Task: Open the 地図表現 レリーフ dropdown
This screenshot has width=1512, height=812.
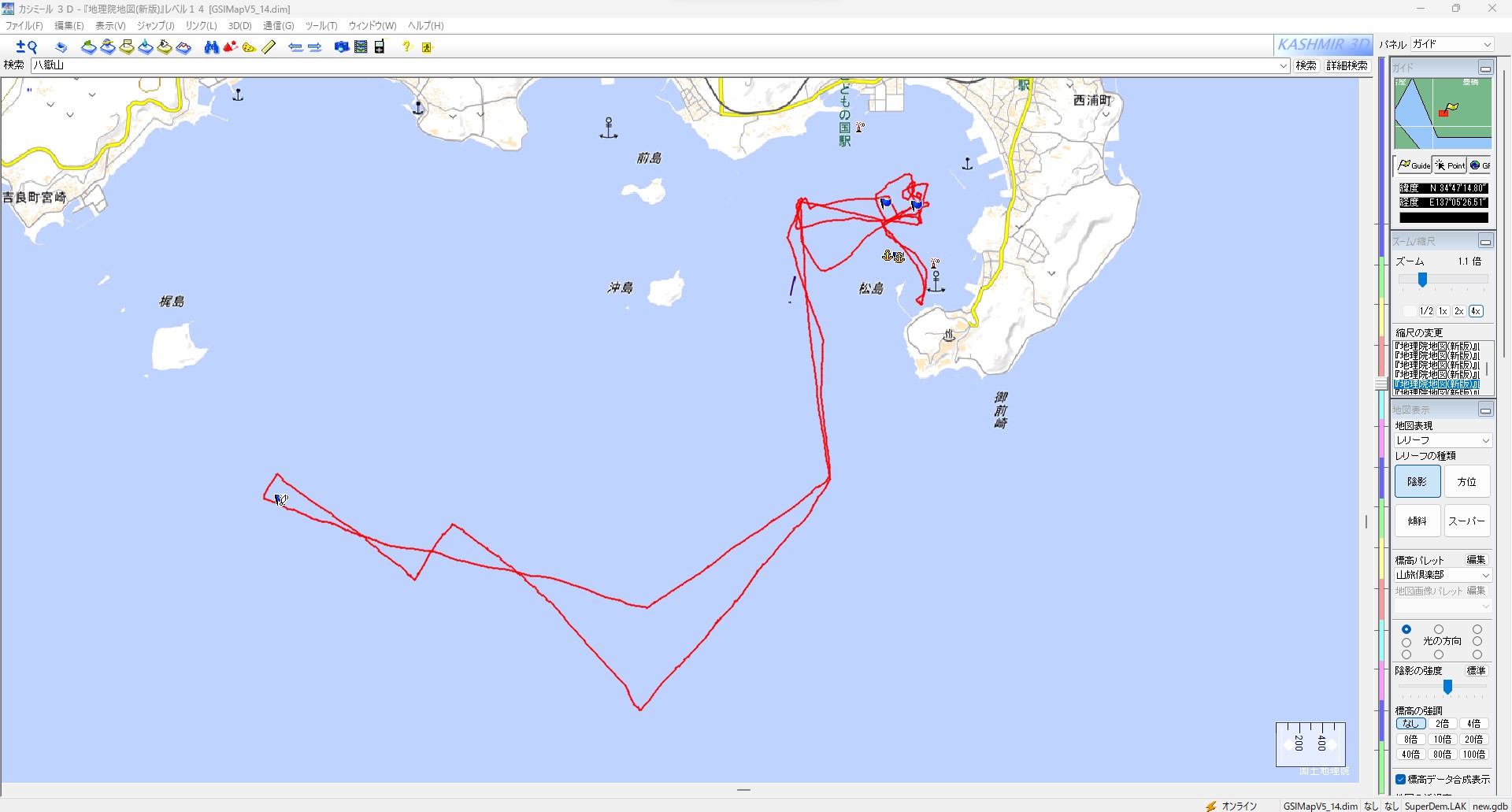Action: click(x=1443, y=440)
